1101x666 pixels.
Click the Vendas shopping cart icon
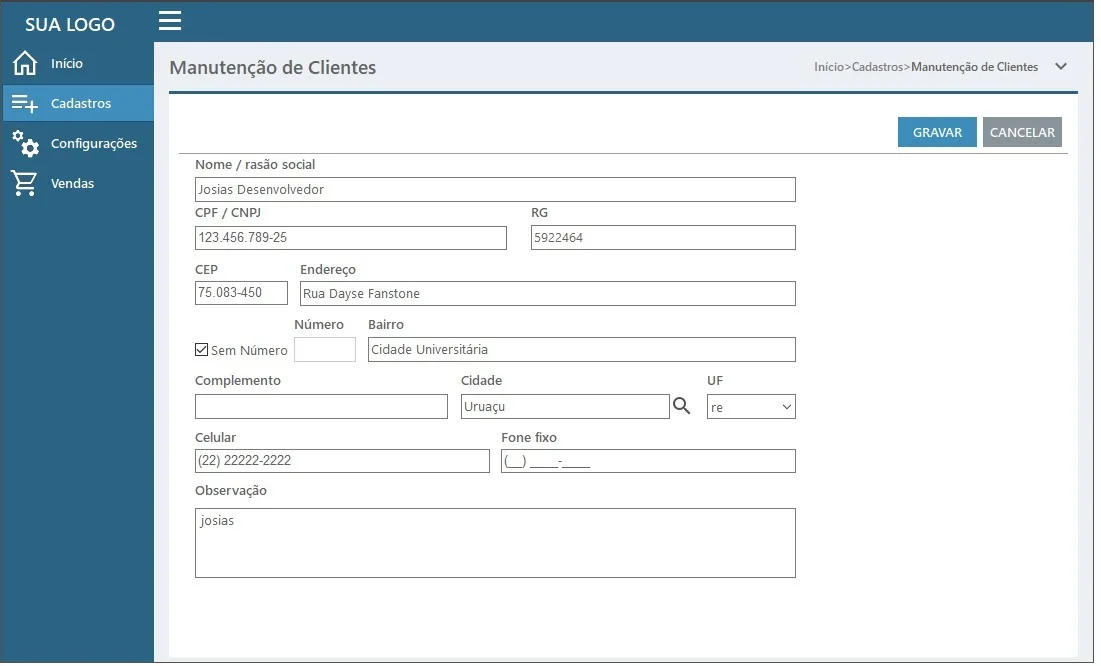25,183
